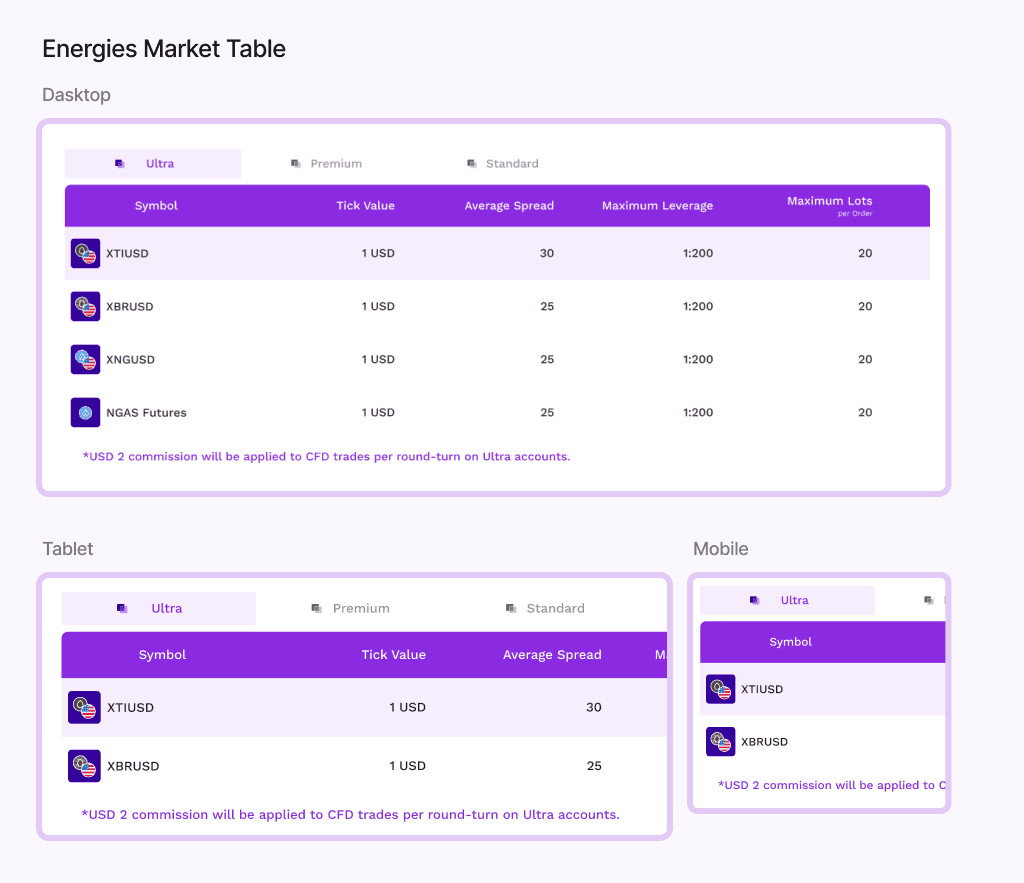Click the Maximum Lots per Order header
This screenshot has height=883, width=1024.
tap(829, 205)
